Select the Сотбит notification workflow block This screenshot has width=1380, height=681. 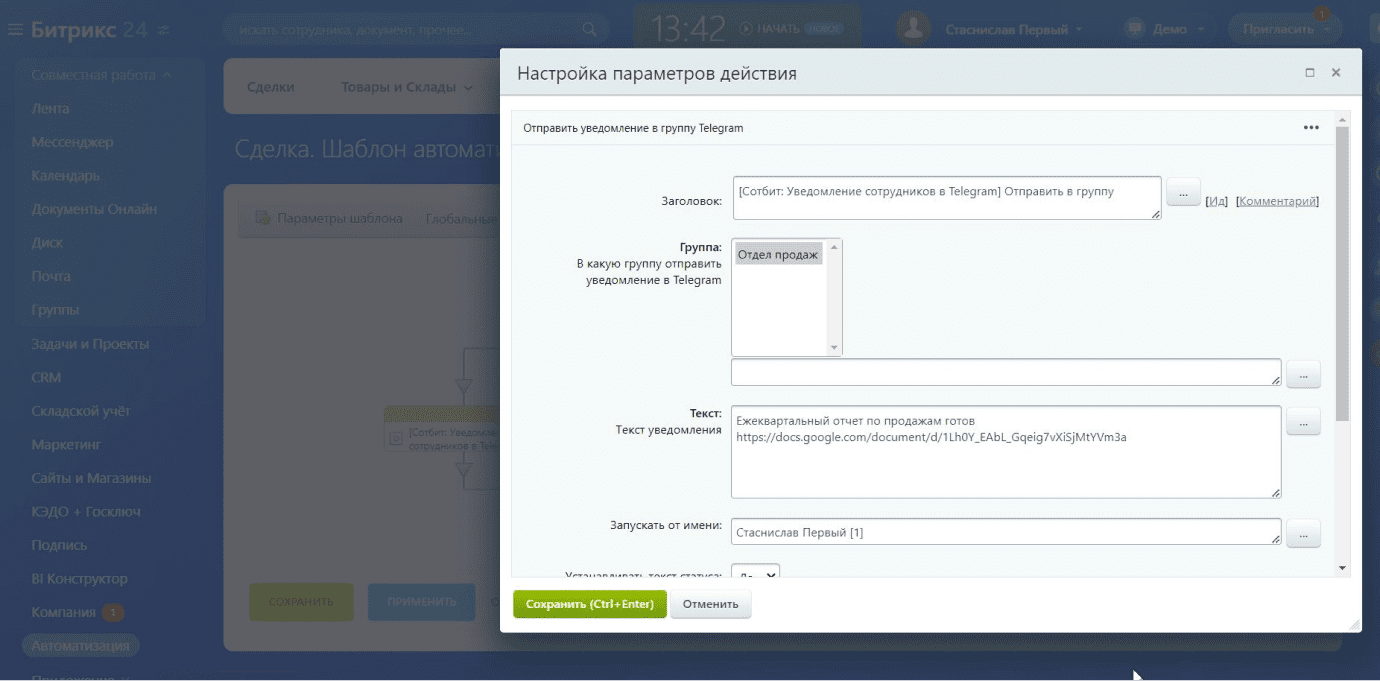point(442,428)
